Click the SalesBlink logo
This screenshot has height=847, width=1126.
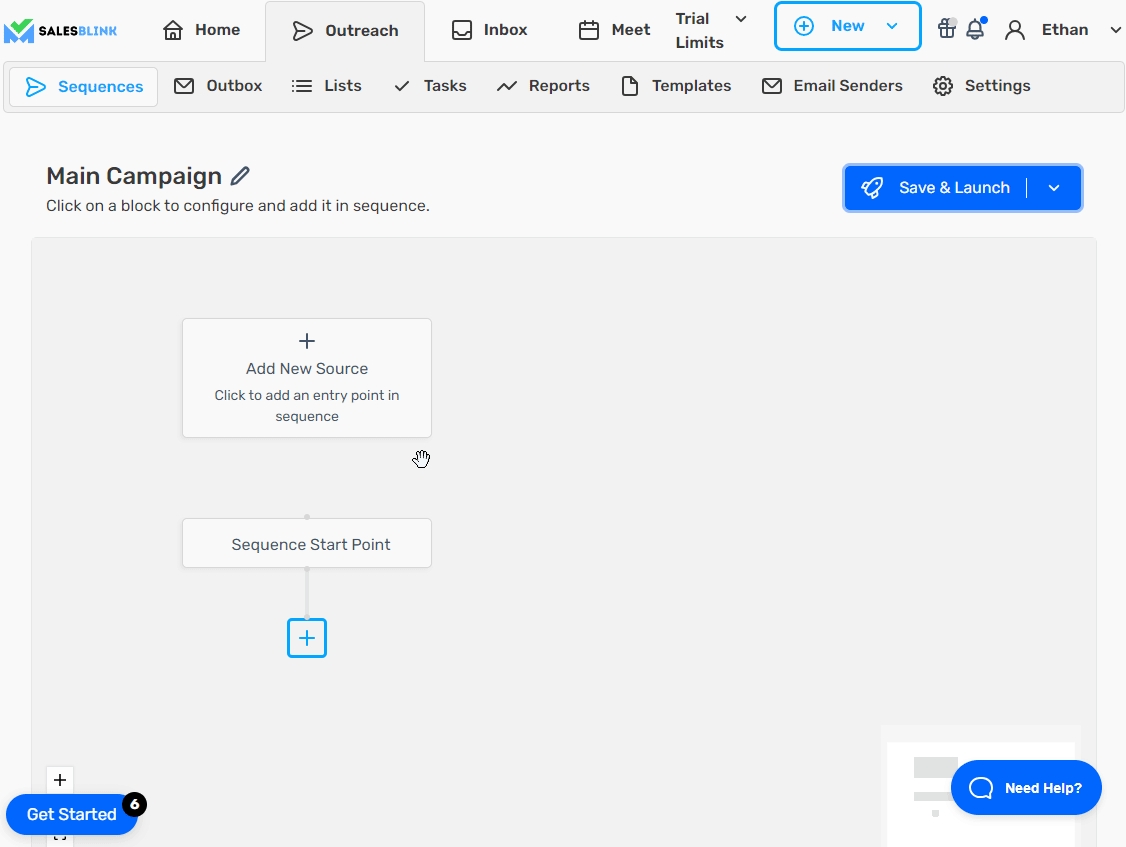[x=61, y=30]
